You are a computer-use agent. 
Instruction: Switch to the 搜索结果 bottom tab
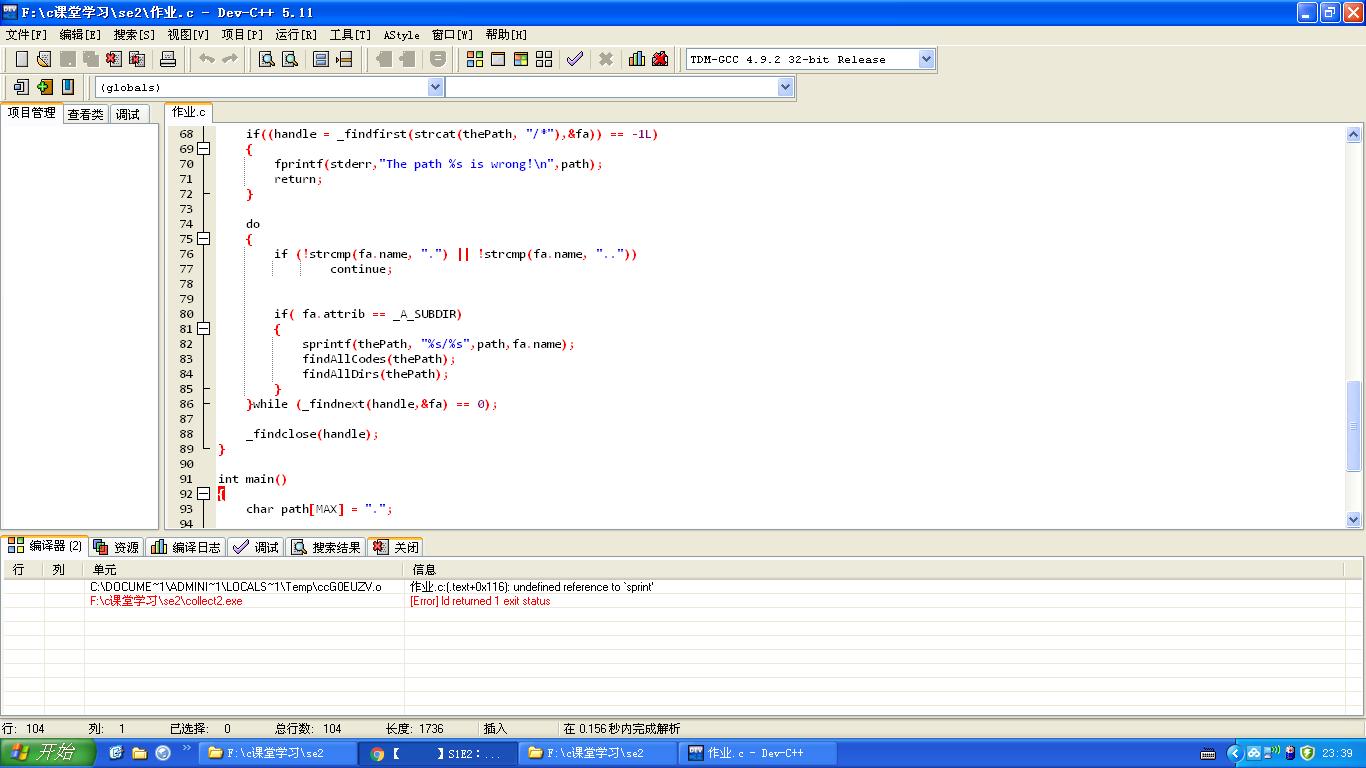tap(326, 547)
